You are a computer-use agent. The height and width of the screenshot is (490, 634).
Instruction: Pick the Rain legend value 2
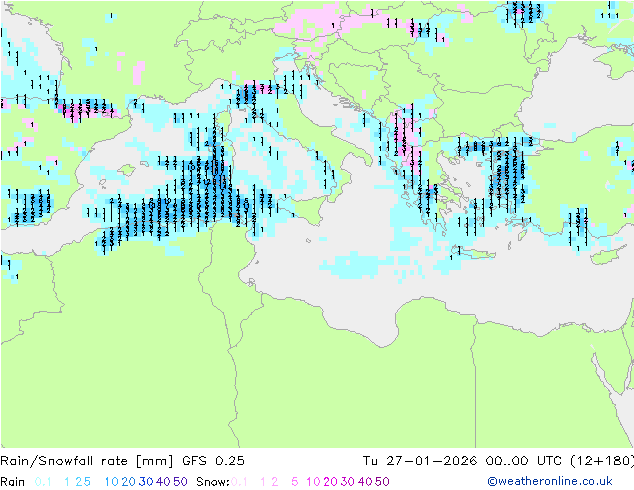click(78, 482)
